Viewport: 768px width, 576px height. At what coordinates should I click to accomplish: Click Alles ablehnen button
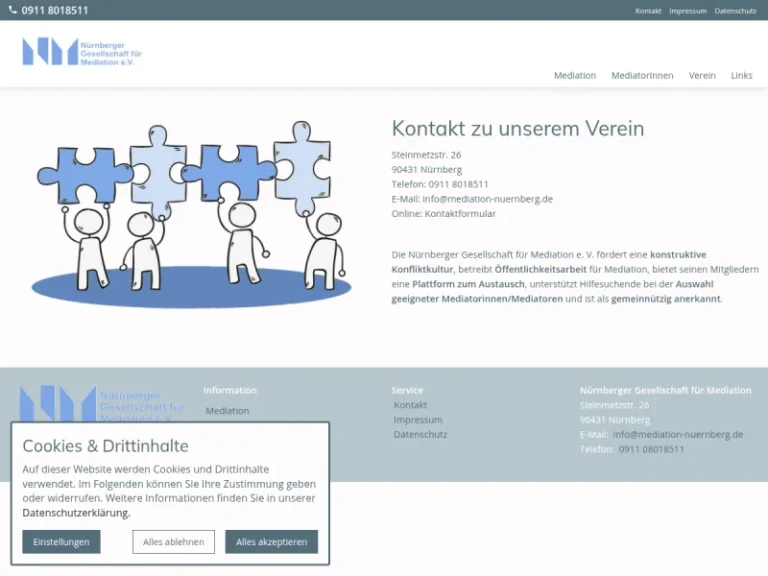tap(173, 542)
